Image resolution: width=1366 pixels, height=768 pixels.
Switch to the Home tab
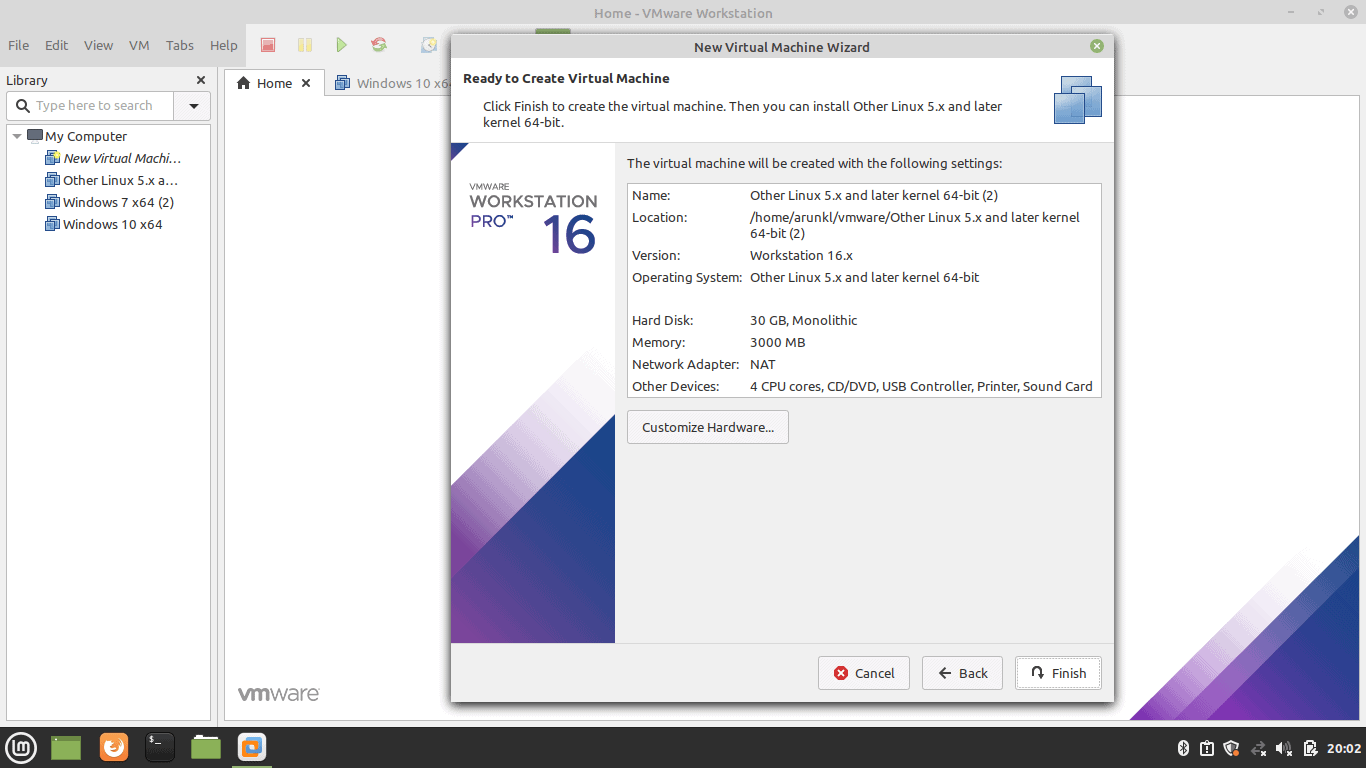[273, 83]
